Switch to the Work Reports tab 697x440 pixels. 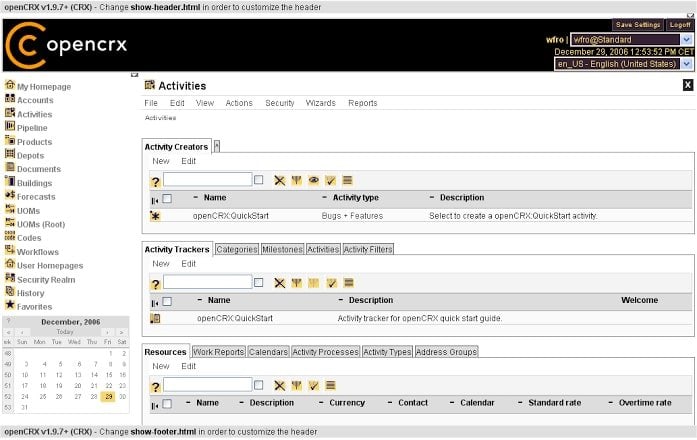(x=218, y=352)
